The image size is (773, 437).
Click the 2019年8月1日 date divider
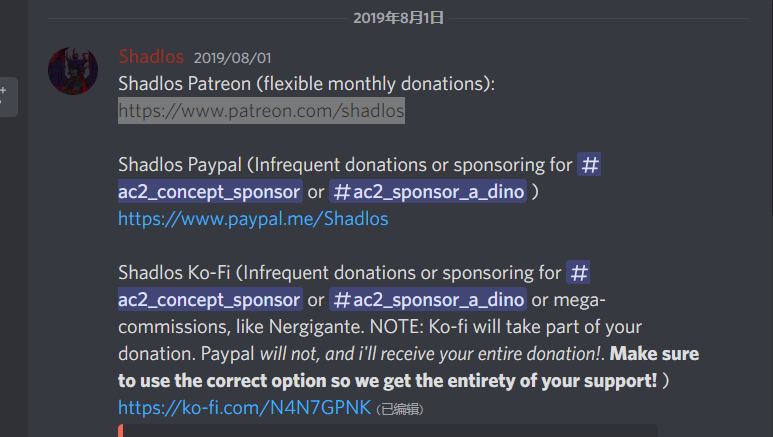coord(398,17)
